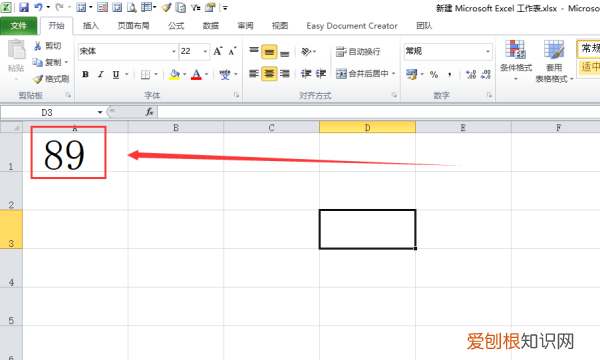Align cell text right
Viewport: 600px width, 360px height.
pos(284,73)
